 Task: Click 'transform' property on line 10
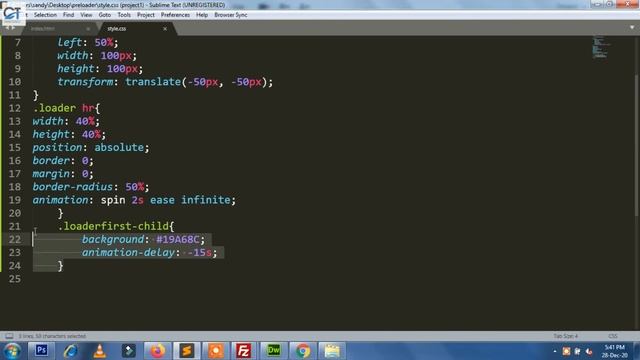pos(85,82)
